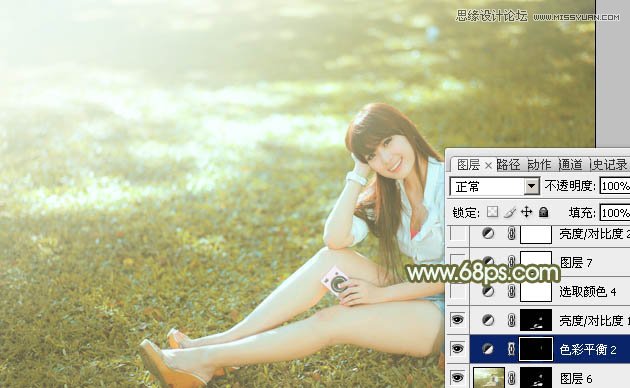This screenshot has width=630, height=388.
Task: Select layer name 选取颜色 4
Action: (587, 291)
